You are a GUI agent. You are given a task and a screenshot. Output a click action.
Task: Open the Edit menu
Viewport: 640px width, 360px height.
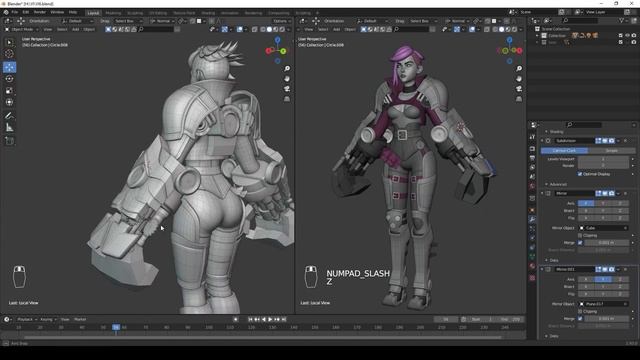(26, 12)
